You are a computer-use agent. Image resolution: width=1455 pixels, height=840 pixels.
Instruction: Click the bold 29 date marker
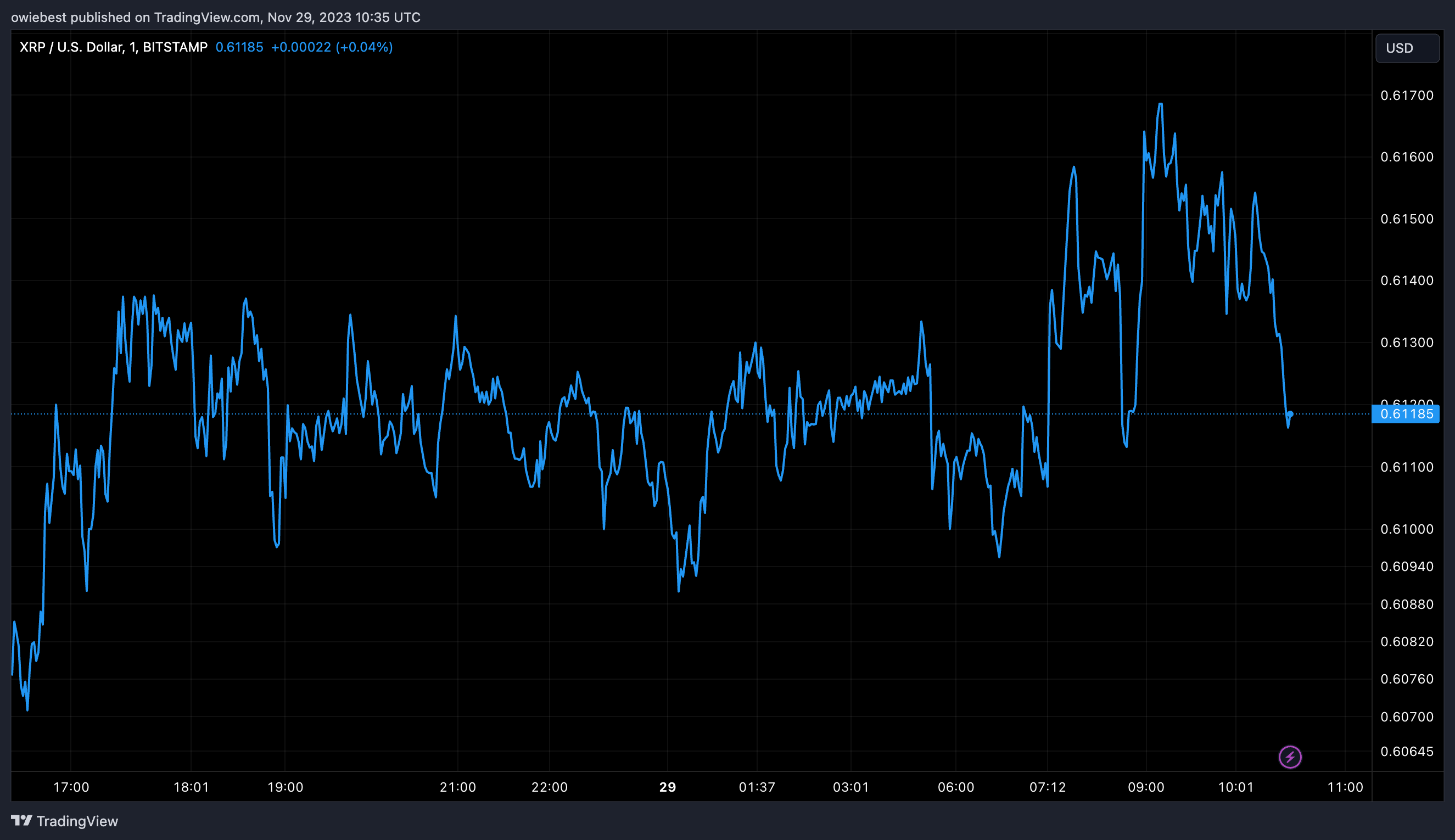pyautogui.click(x=668, y=787)
